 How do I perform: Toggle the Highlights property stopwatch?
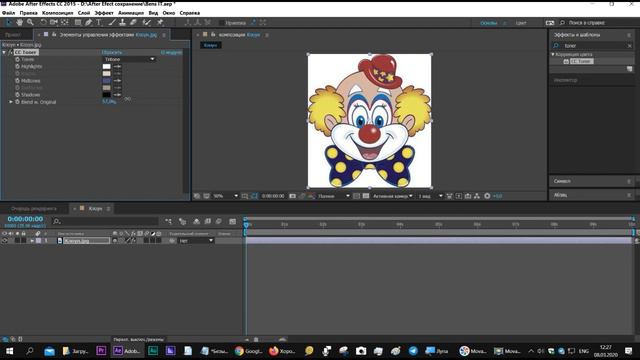[18, 66]
